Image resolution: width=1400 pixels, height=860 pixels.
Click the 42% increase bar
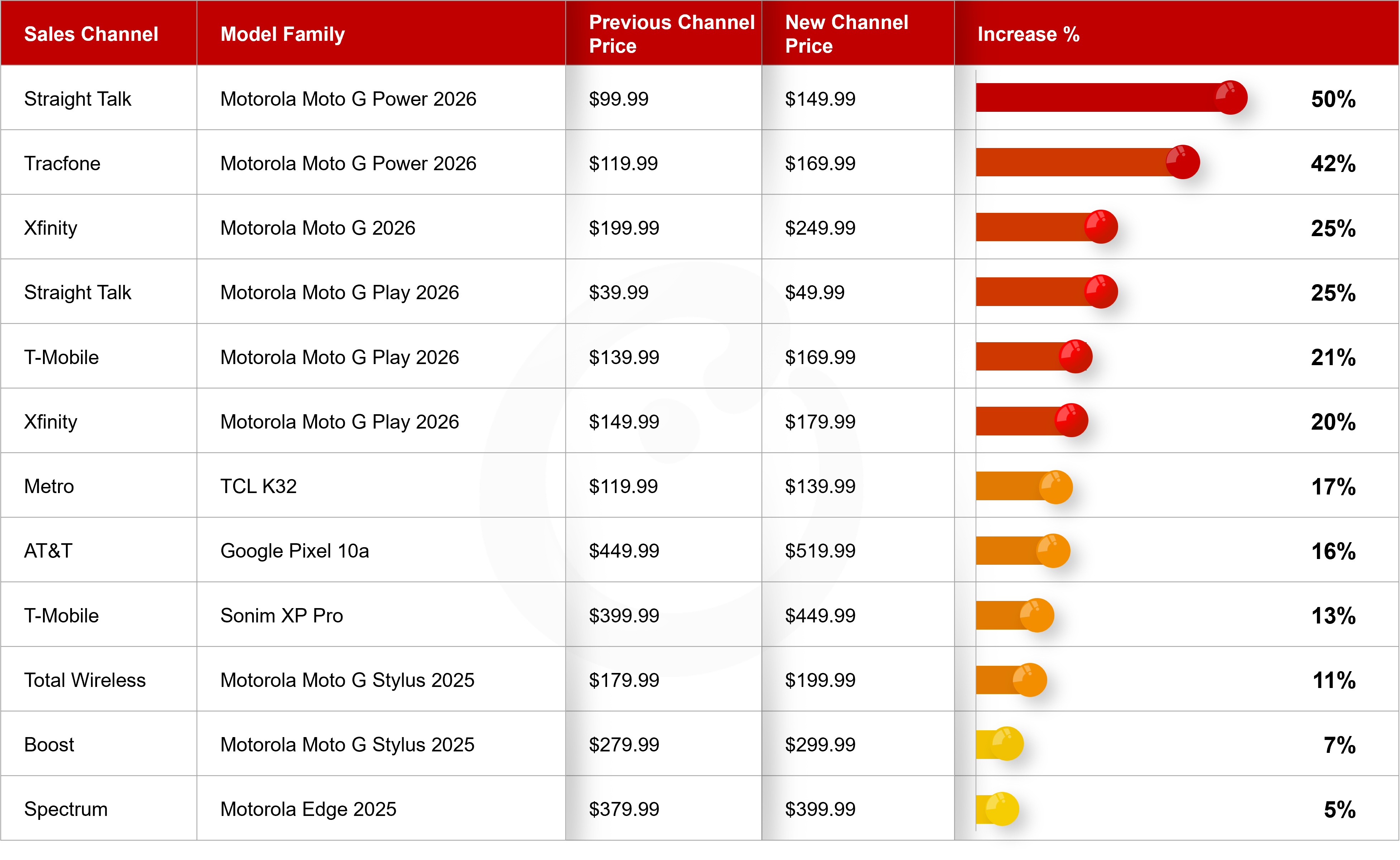click(x=1087, y=162)
